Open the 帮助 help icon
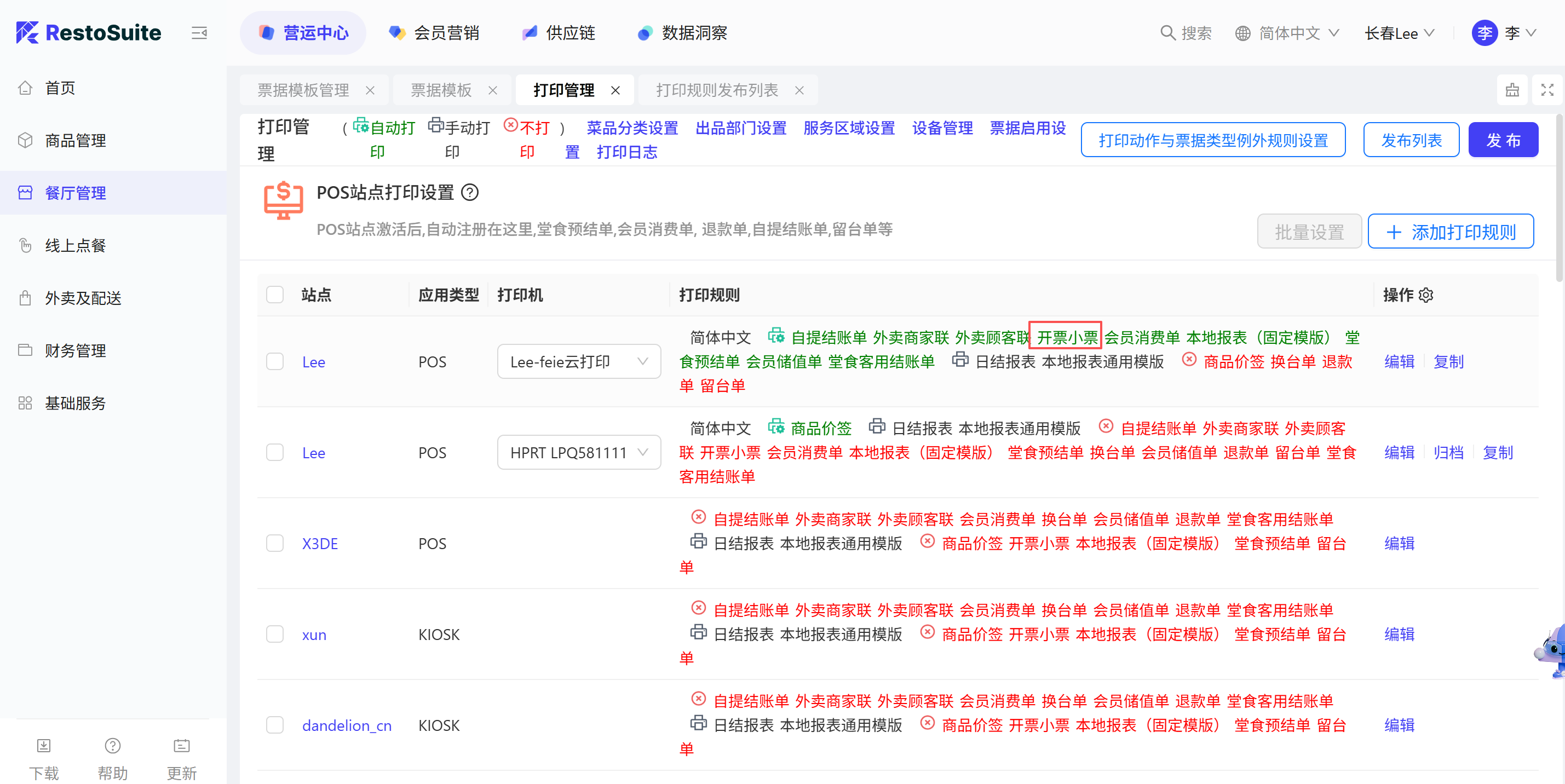 click(112, 746)
